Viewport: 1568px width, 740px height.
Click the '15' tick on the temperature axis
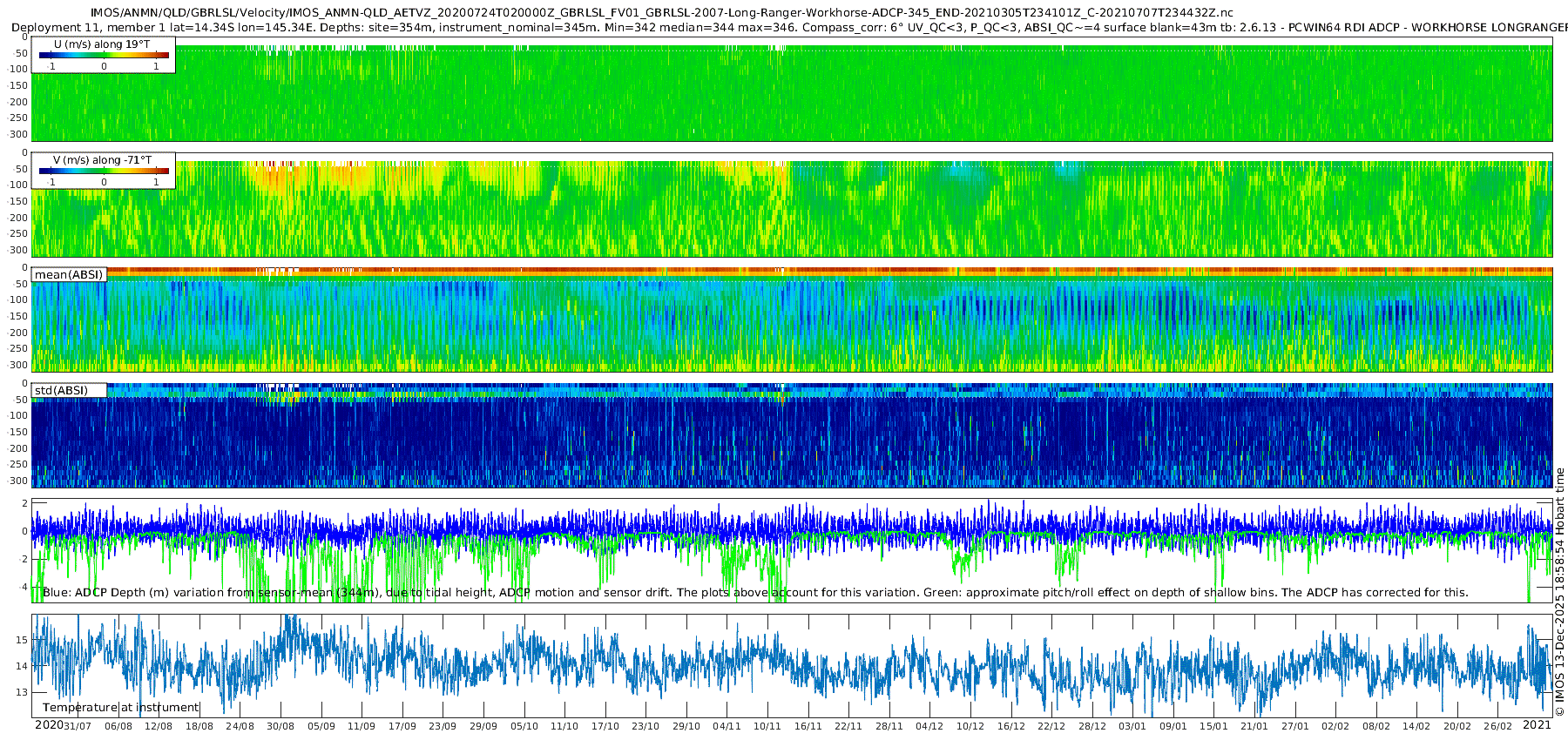[x=22, y=640]
